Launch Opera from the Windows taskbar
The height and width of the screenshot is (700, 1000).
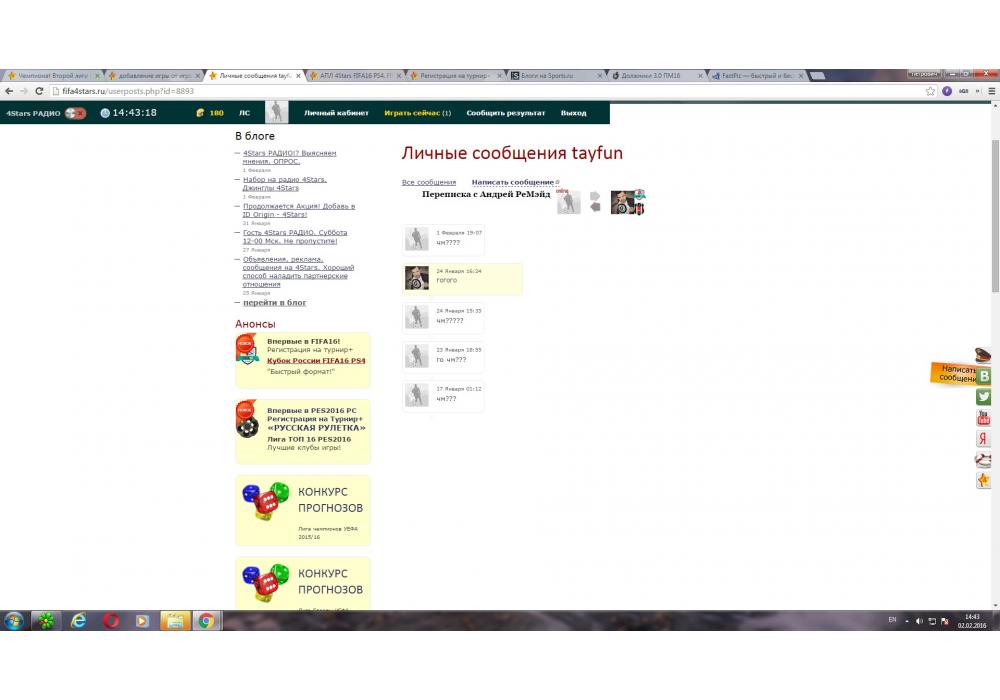coord(110,621)
